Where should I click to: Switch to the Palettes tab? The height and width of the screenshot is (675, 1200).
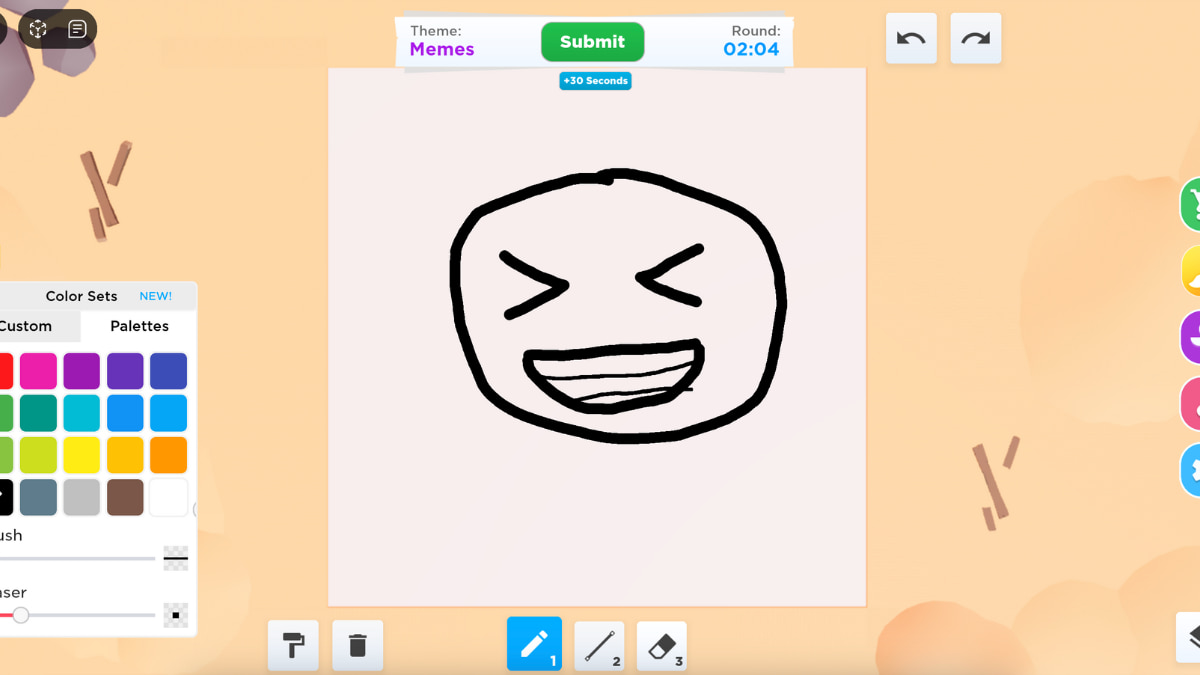point(139,325)
